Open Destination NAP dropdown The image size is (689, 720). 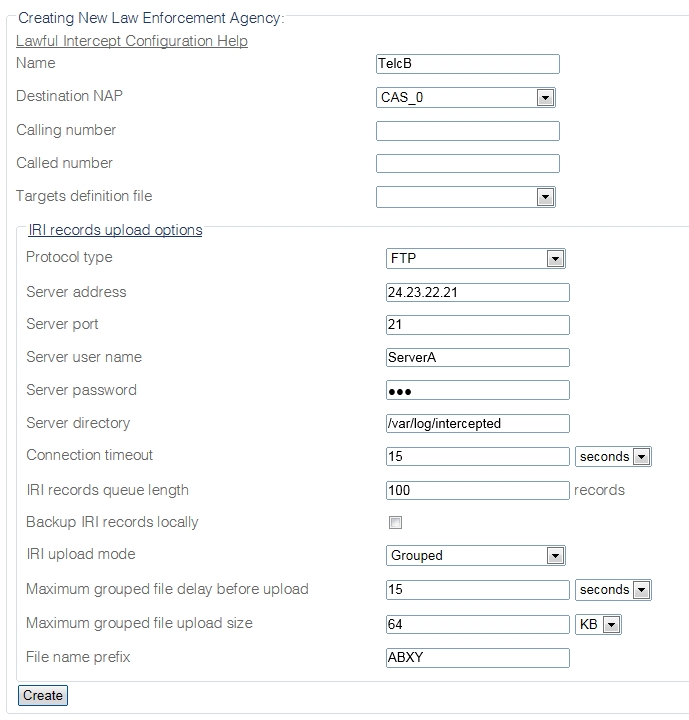(x=465, y=97)
